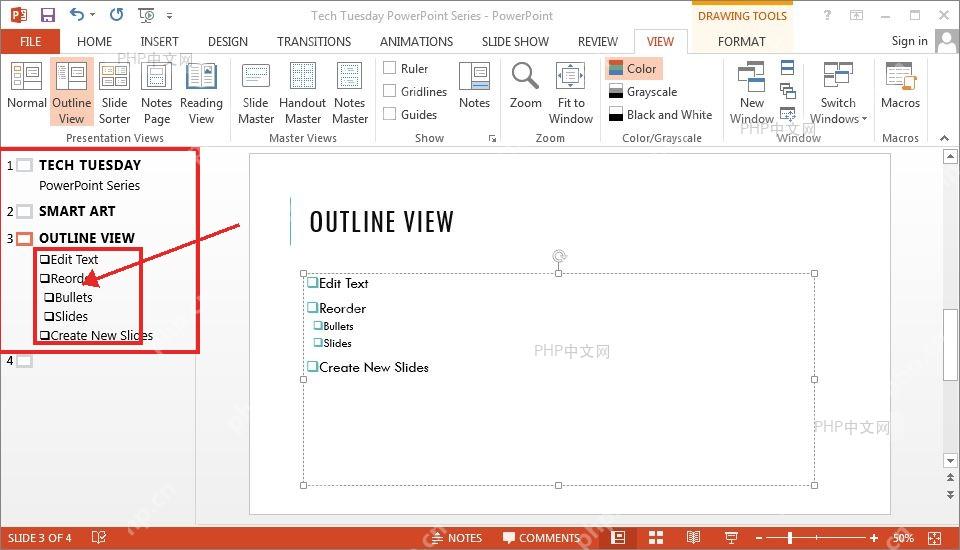The height and width of the screenshot is (550, 960).
Task: Open COMMENTS pane from status bar
Action: click(x=541, y=538)
